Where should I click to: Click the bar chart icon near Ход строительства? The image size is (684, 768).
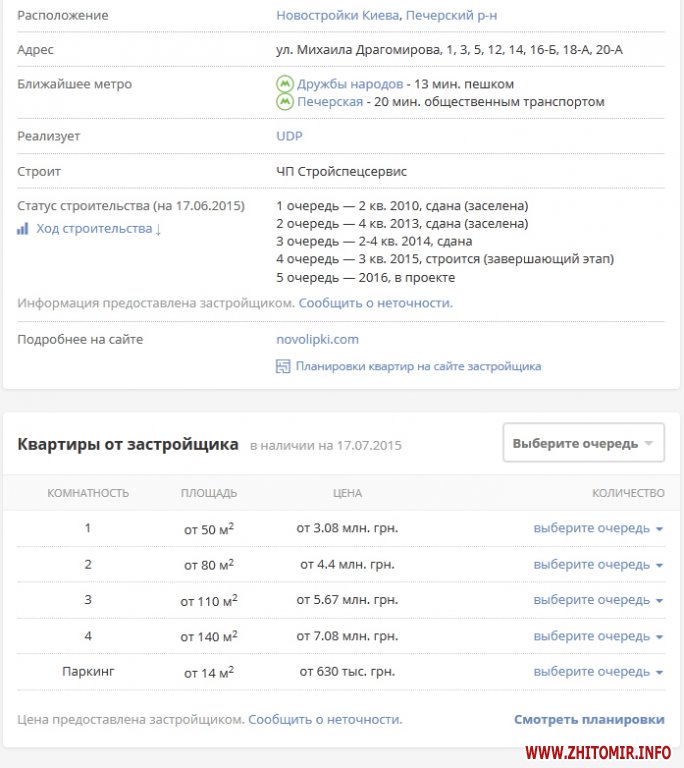[23, 229]
